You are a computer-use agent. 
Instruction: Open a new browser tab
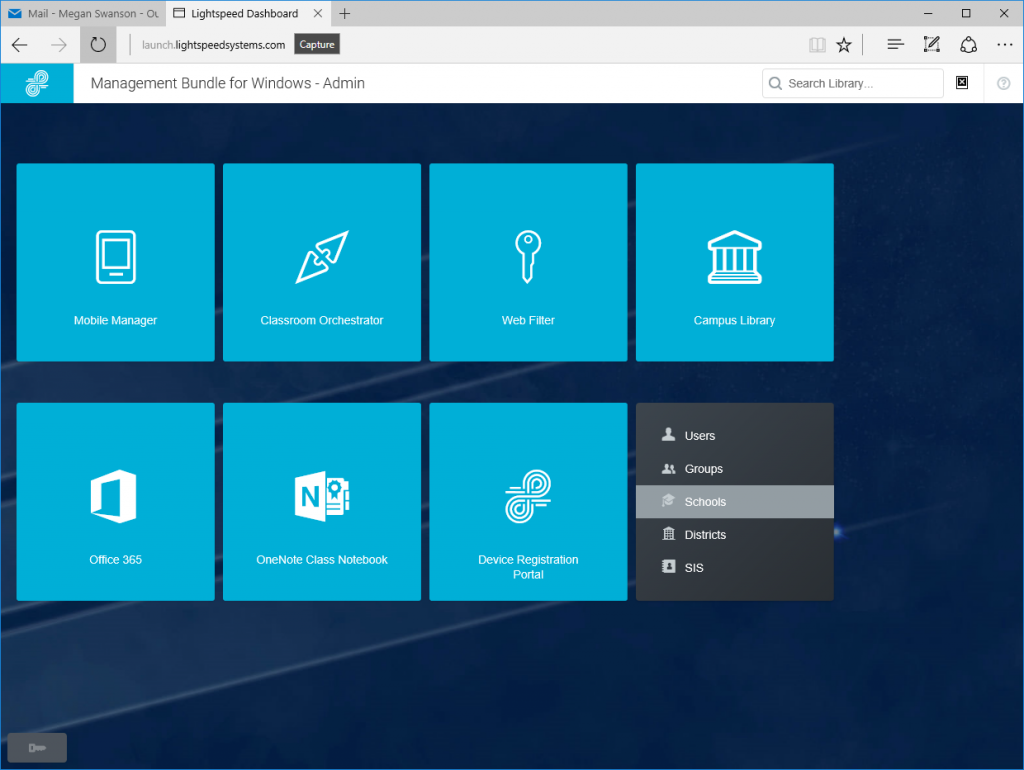pyautogui.click(x=345, y=13)
